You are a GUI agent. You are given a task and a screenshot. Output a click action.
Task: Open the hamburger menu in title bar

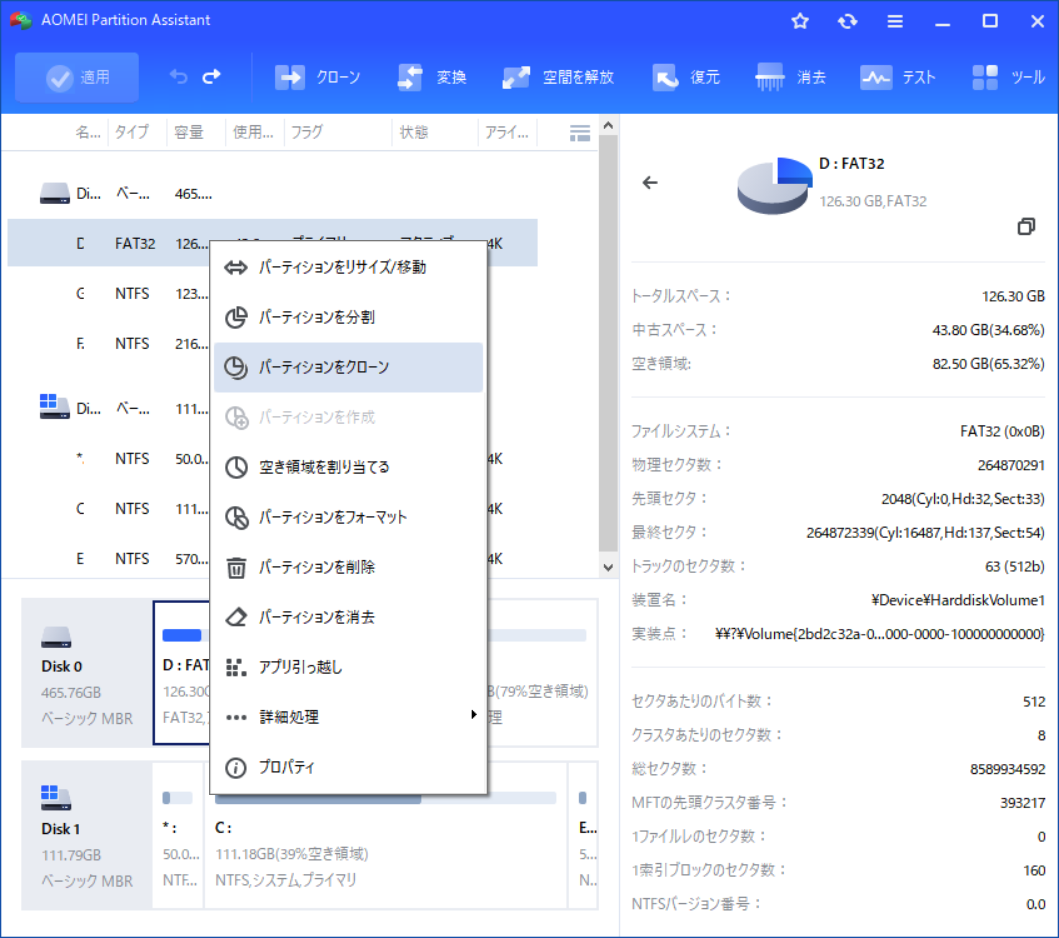pyautogui.click(x=895, y=21)
